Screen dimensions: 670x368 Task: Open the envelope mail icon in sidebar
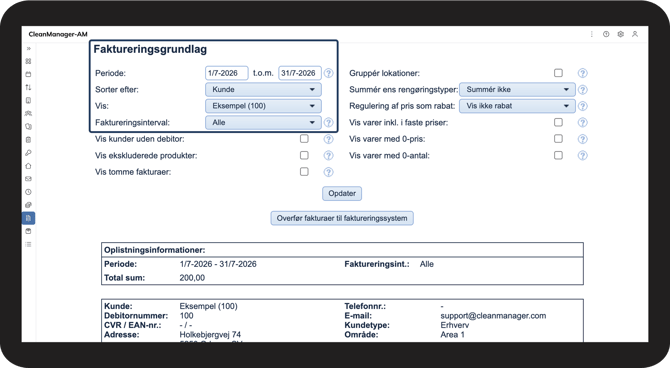29,179
